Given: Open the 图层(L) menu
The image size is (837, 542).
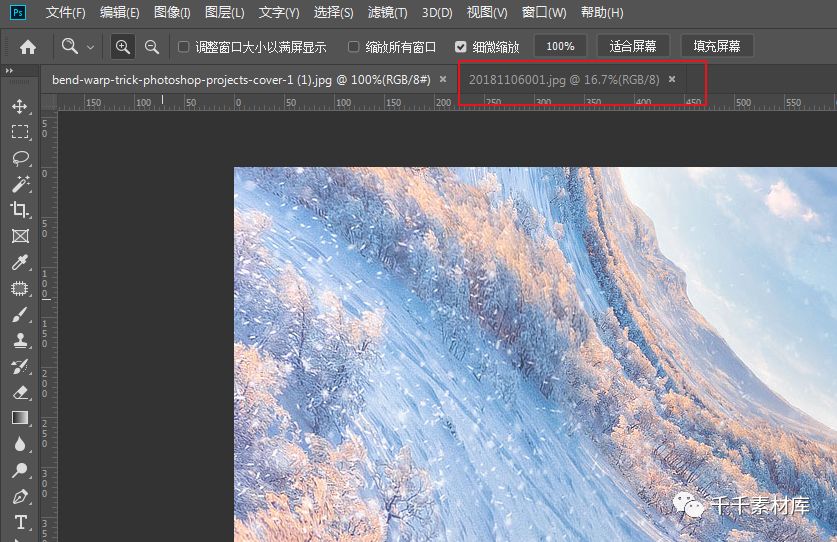Looking at the screenshot, I should point(225,12).
